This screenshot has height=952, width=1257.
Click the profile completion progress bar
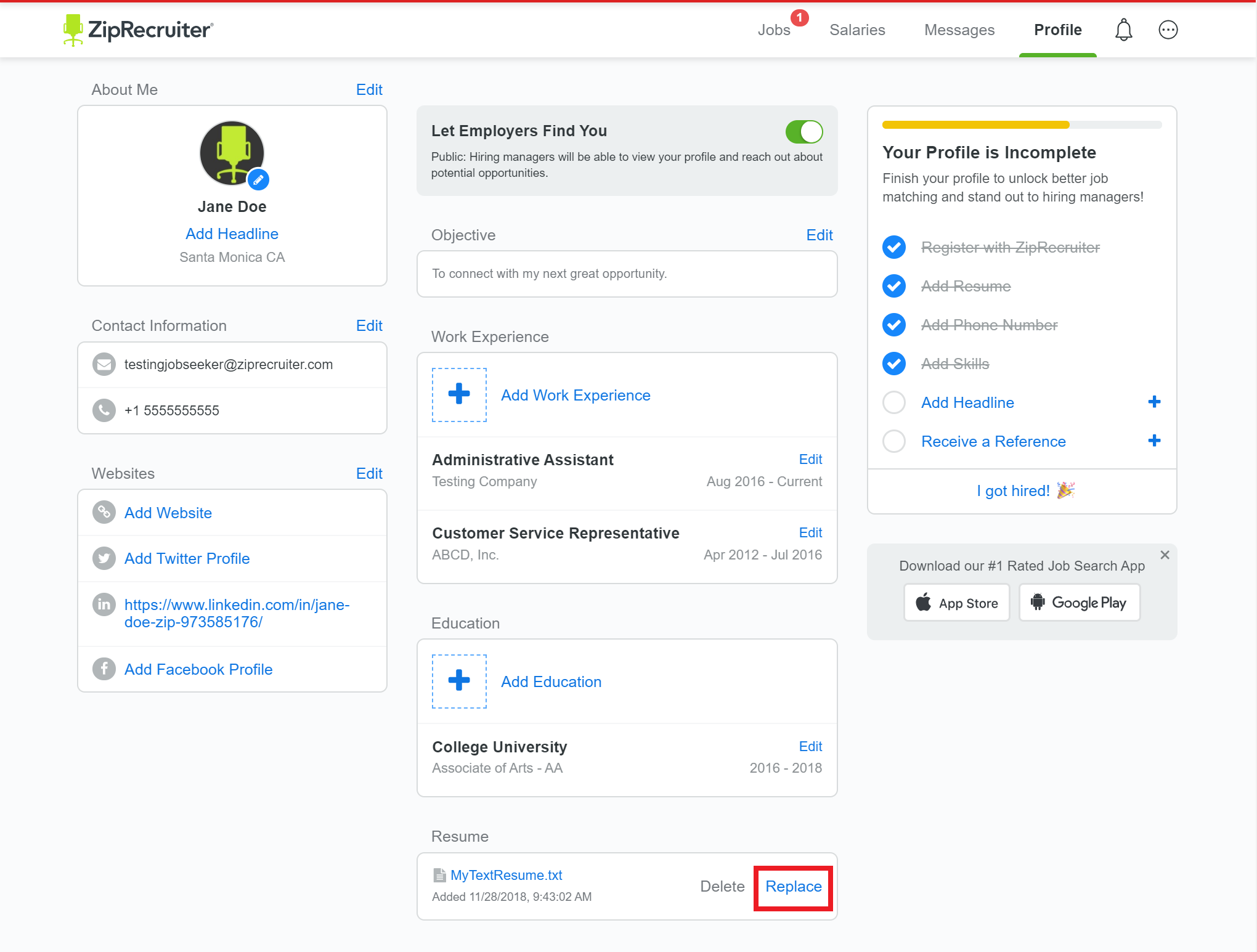[1022, 125]
